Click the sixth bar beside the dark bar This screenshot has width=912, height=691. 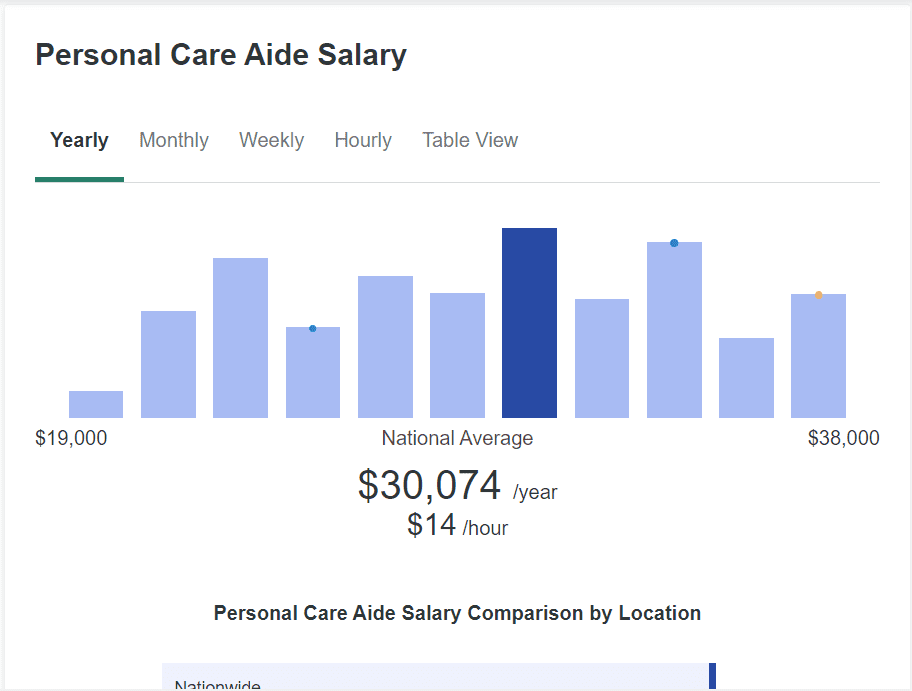click(457, 355)
